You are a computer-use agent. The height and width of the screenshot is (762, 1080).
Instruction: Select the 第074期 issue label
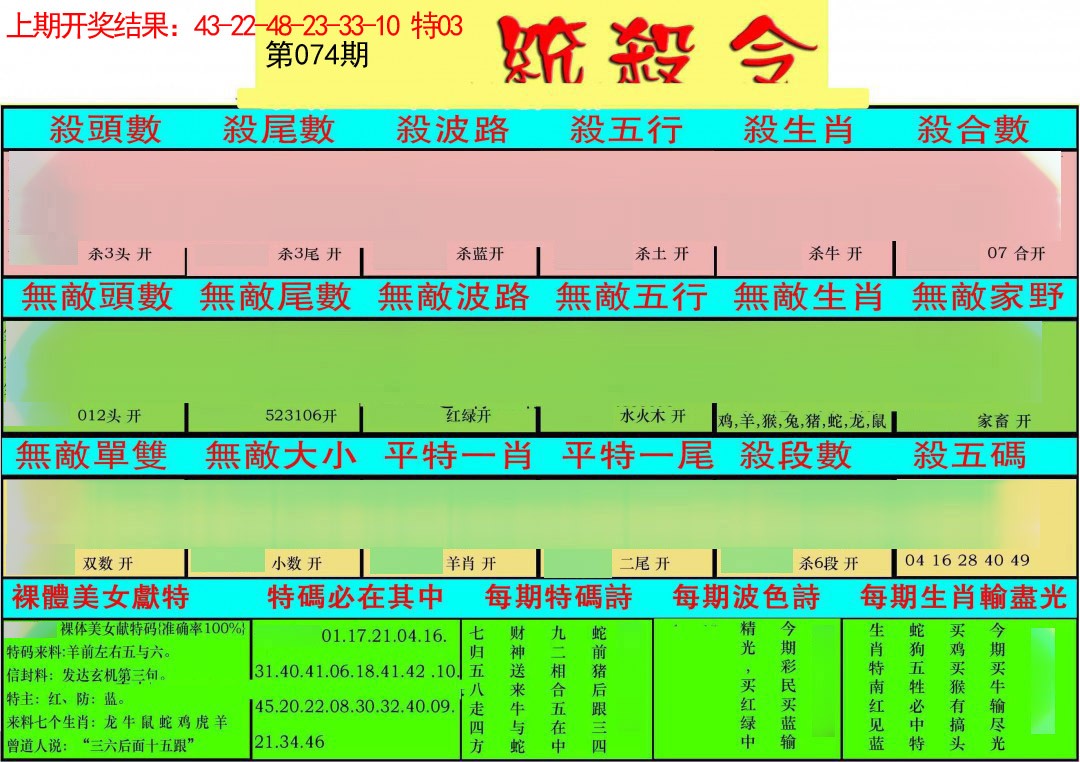[x=317, y=55]
